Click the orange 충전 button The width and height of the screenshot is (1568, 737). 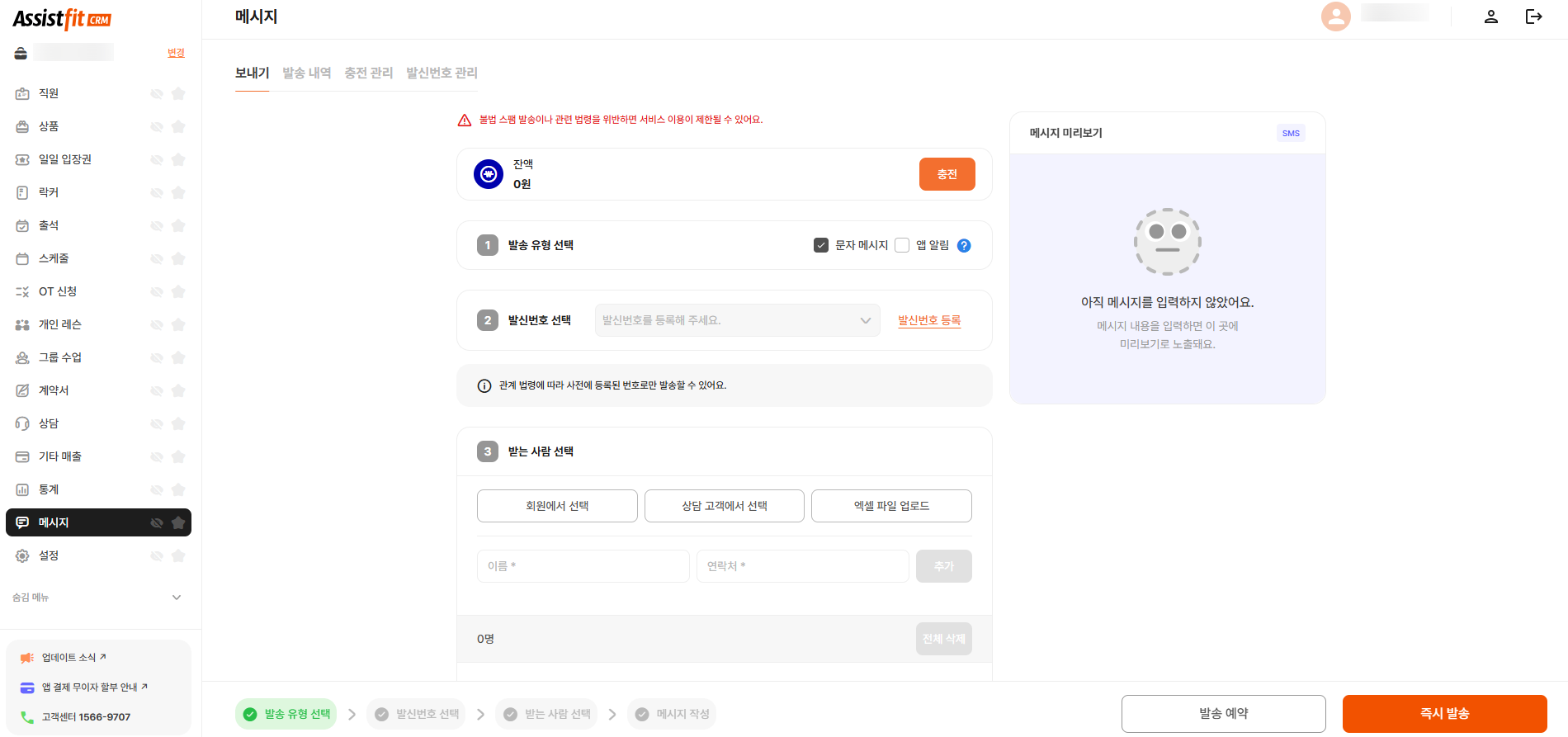coord(947,174)
